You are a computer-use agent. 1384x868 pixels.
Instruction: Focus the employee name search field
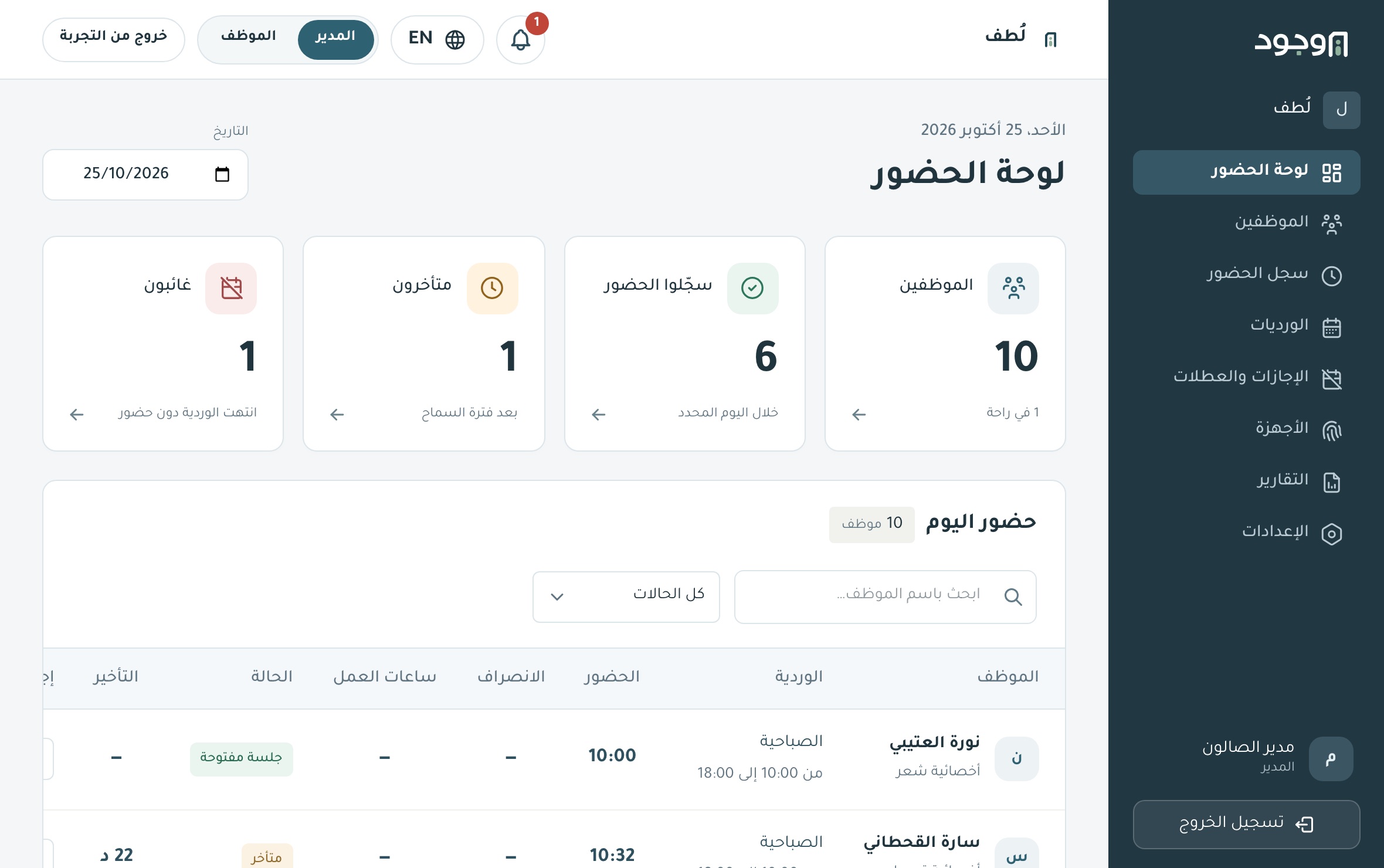coord(885,596)
